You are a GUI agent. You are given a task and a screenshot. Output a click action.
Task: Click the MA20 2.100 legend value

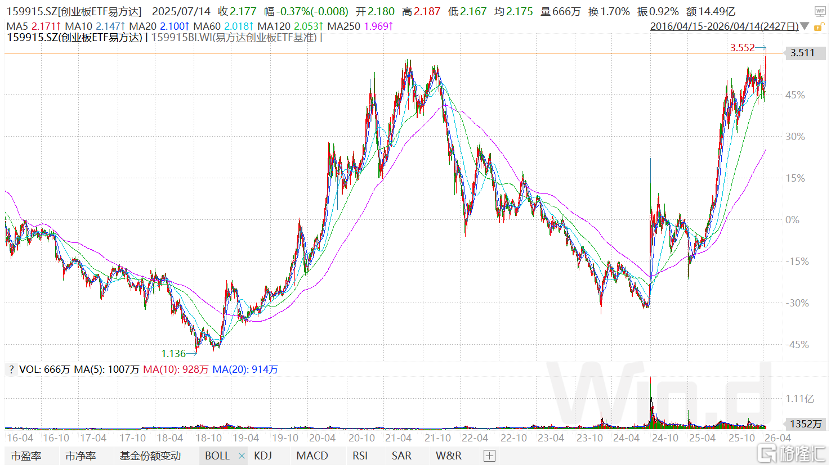click(x=159, y=27)
